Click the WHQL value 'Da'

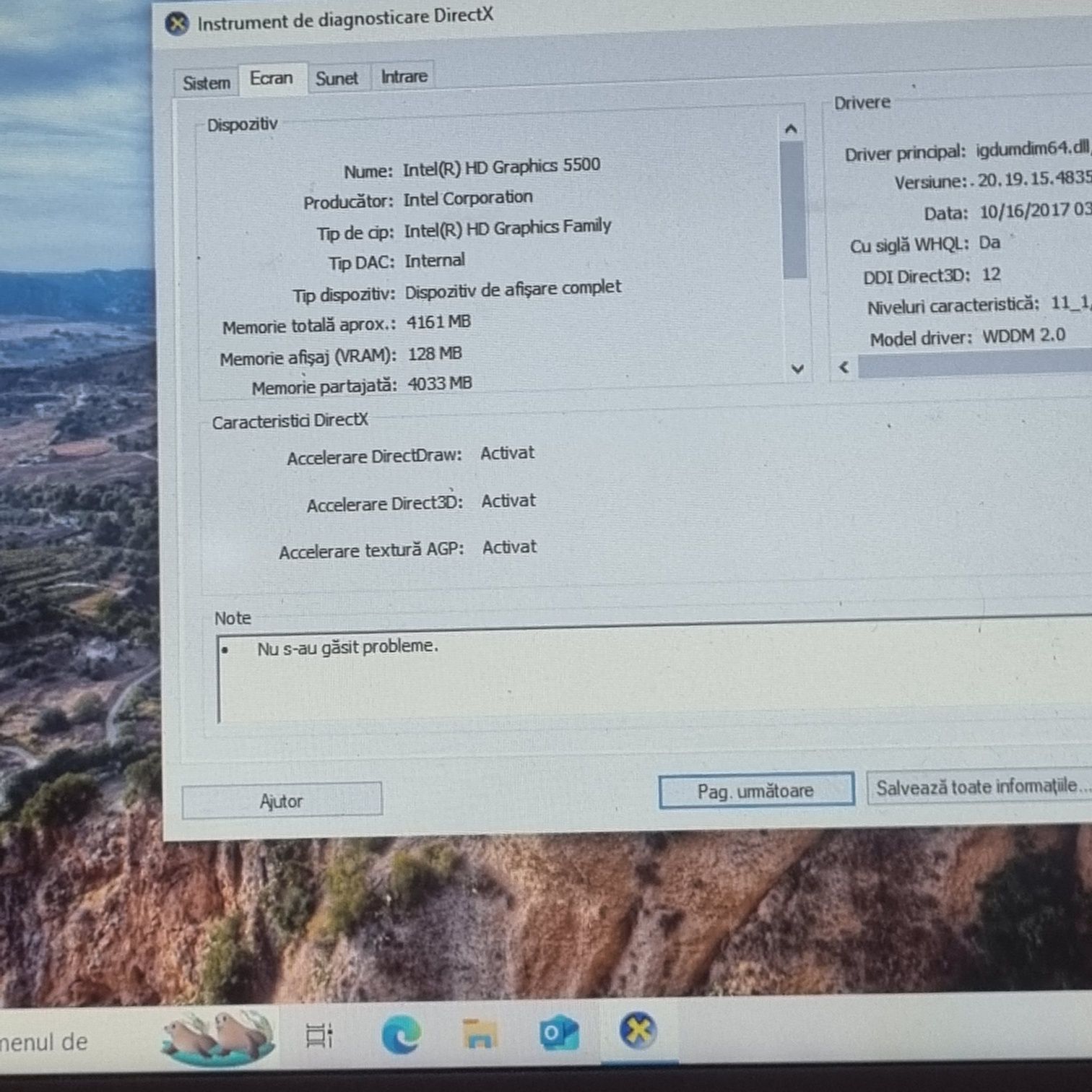[x=989, y=243]
